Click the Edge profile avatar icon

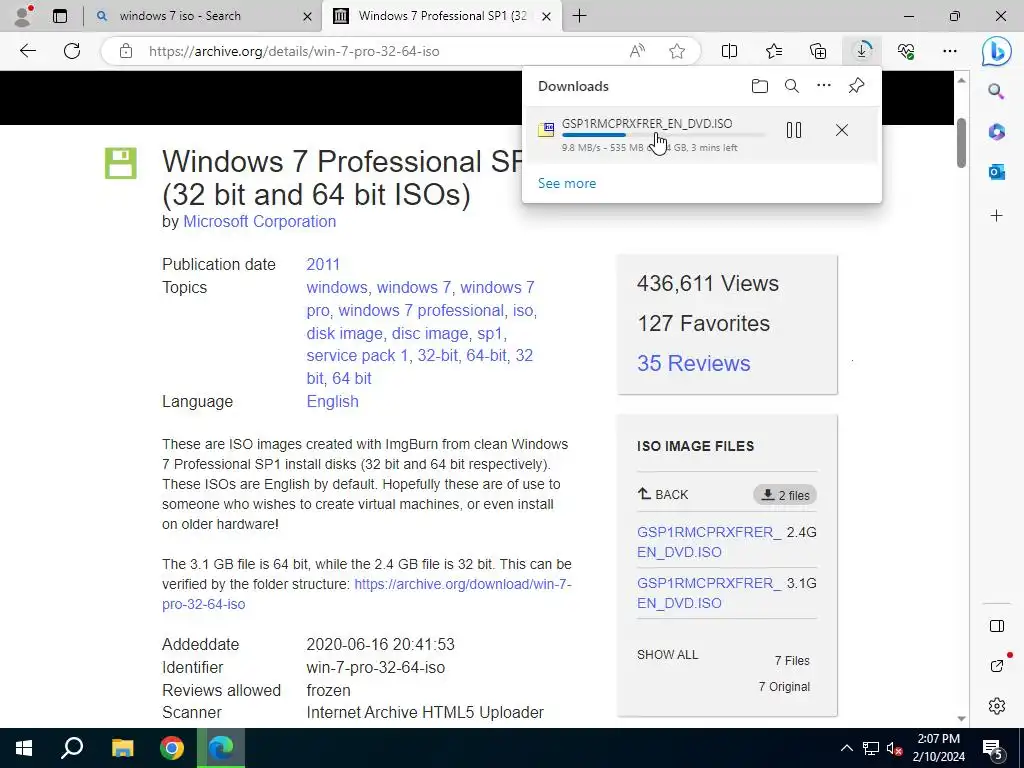pyautogui.click(x=24, y=16)
